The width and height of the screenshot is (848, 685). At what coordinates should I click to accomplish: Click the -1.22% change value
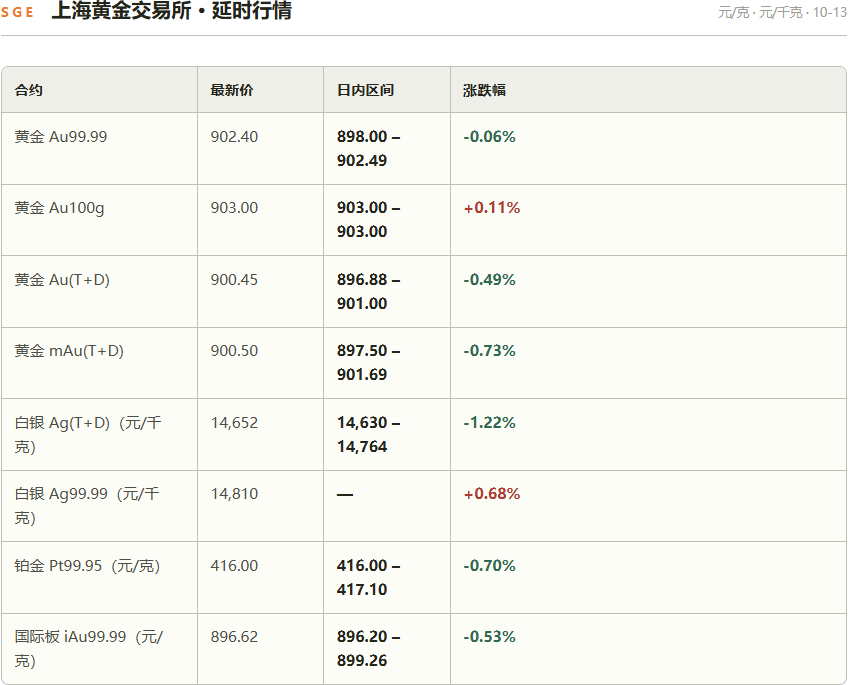pos(489,423)
